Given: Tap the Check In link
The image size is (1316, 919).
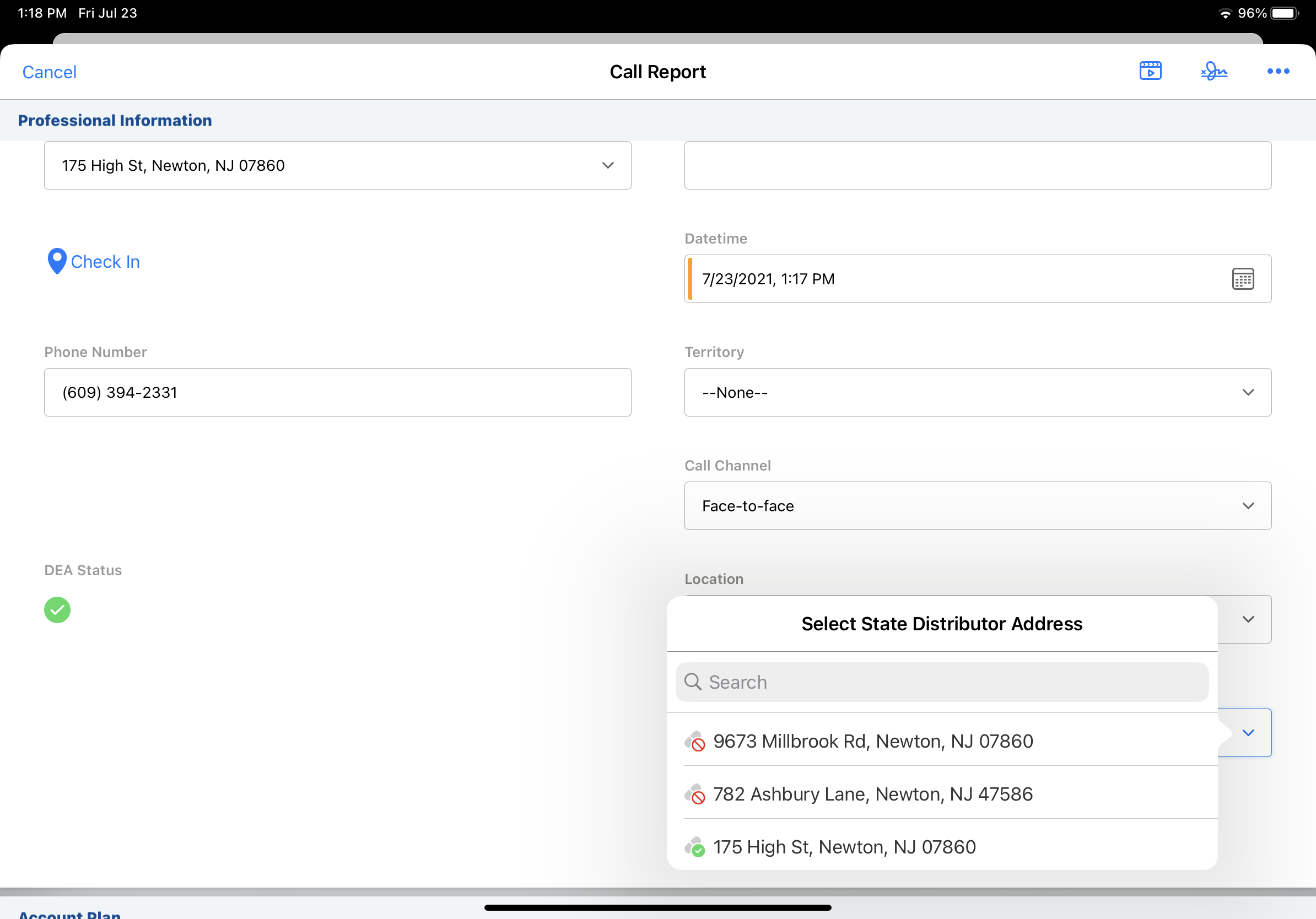Looking at the screenshot, I should (105, 262).
